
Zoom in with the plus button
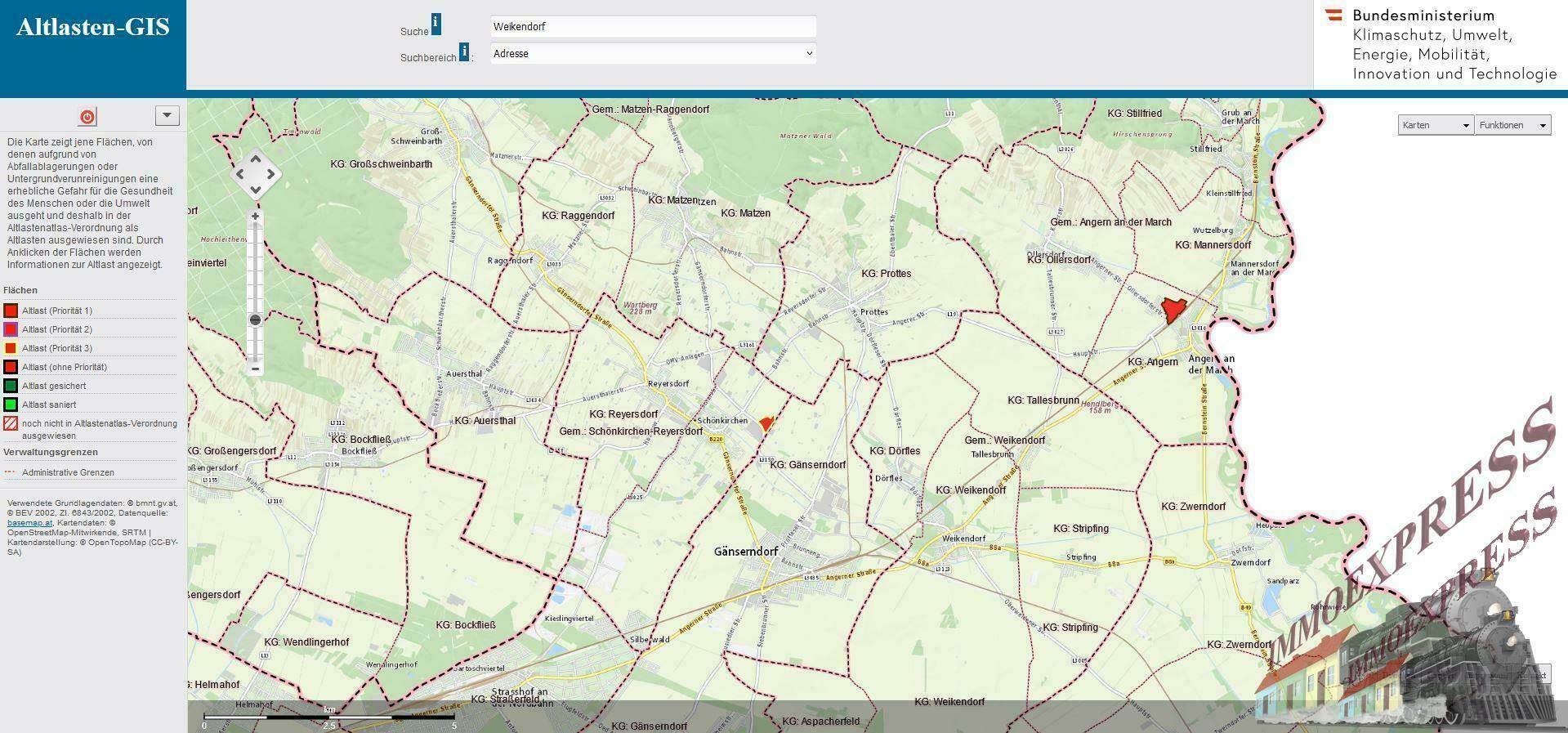click(256, 217)
